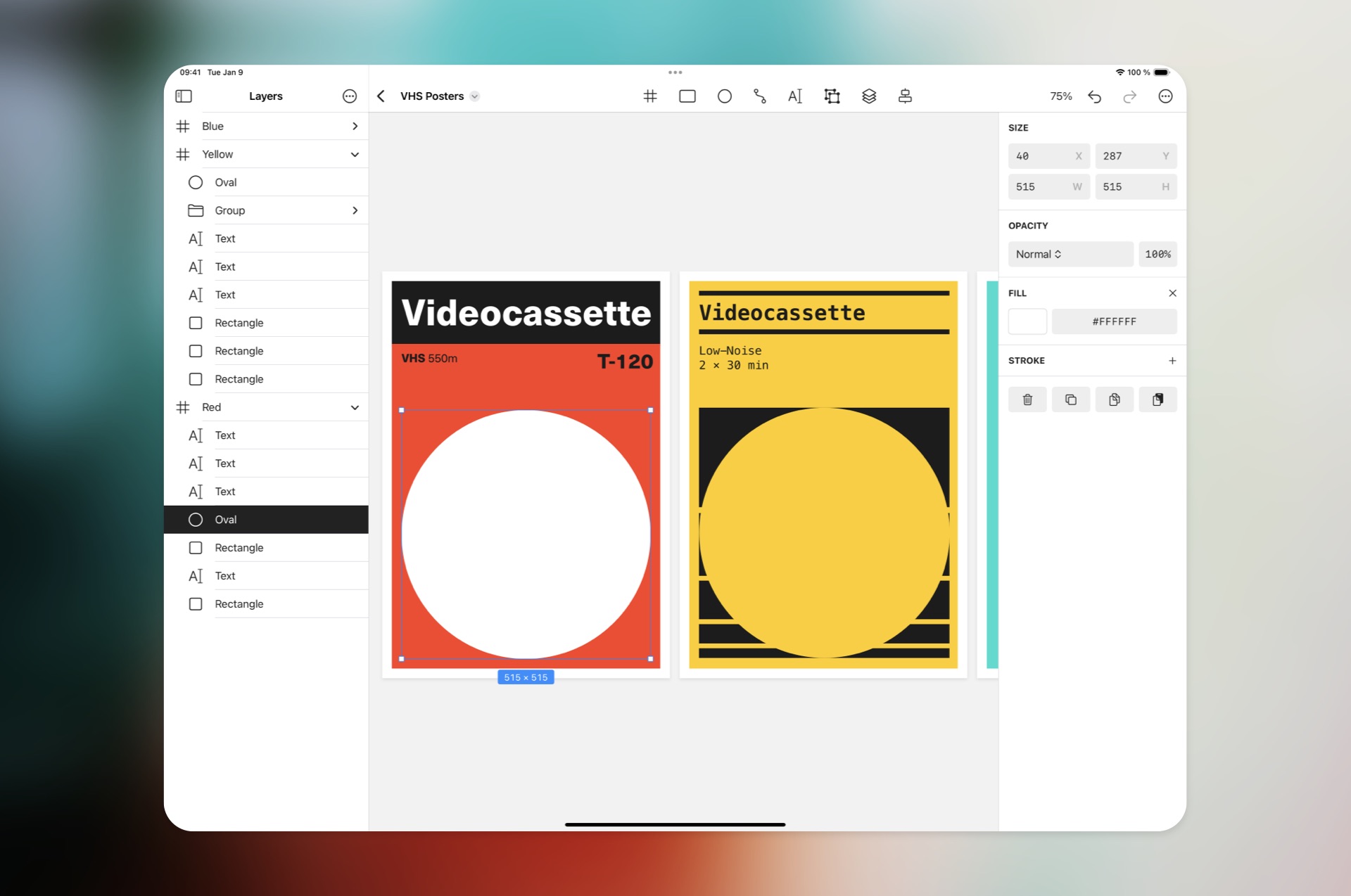This screenshot has width=1351, height=896.
Task: Select the Vector path tool
Action: click(760, 96)
